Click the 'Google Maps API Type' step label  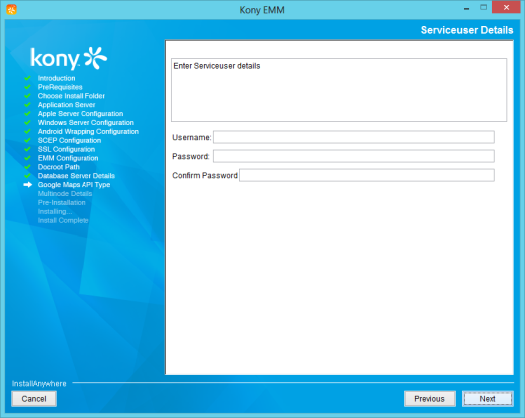coord(74,185)
